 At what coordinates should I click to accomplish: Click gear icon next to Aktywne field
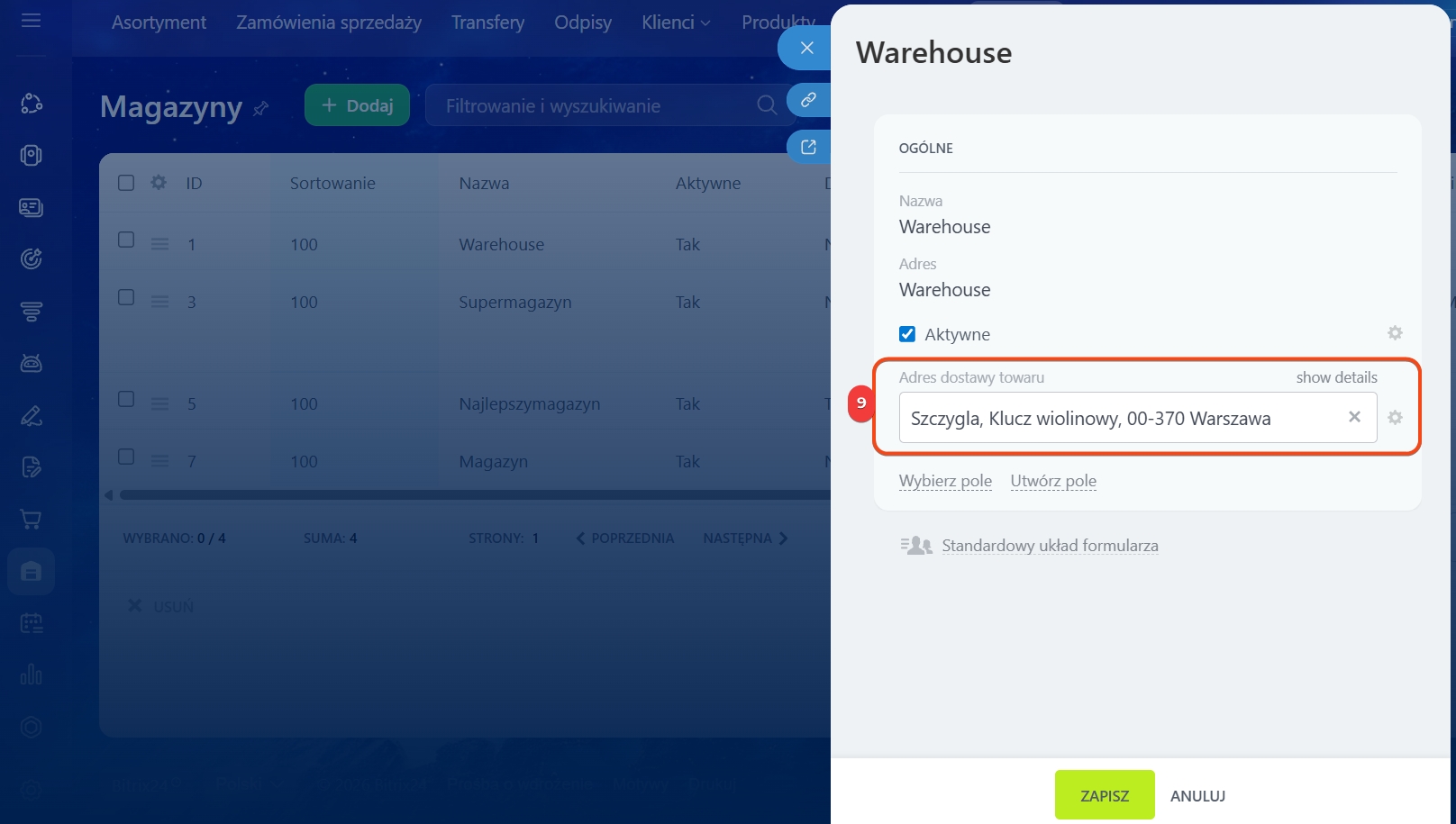pyautogui.click(x=1395, y=333)
